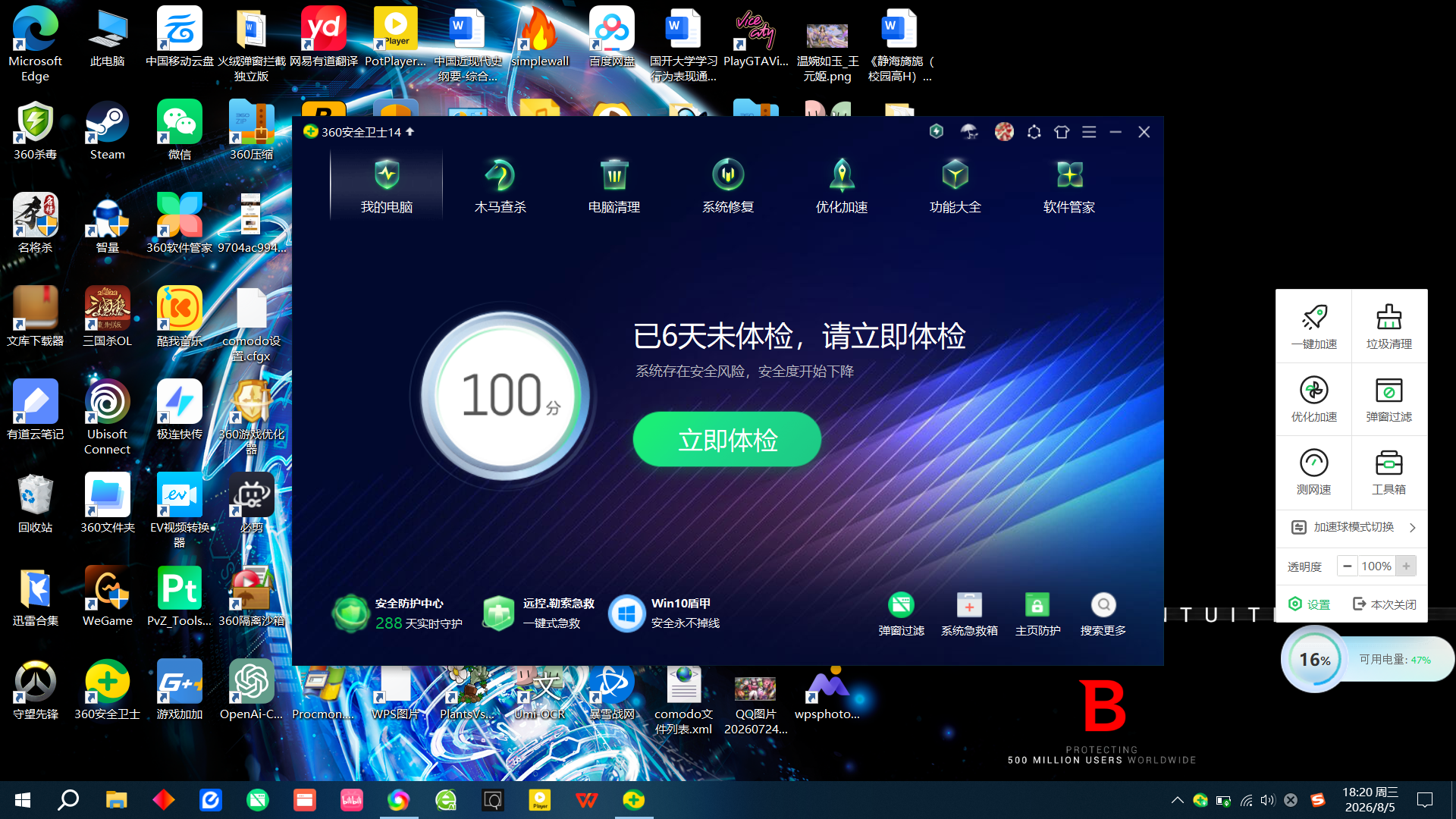Open the 360杀毒 desktop icon

[x=35, y=130]
